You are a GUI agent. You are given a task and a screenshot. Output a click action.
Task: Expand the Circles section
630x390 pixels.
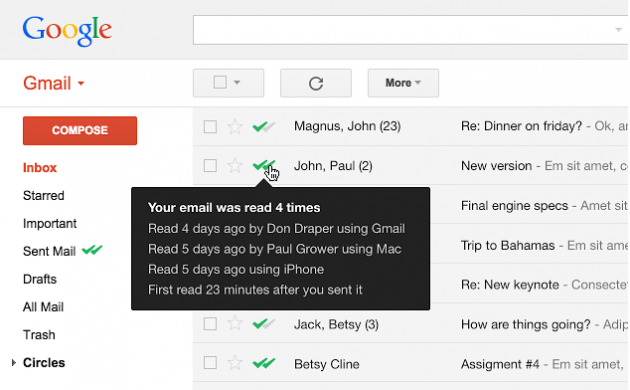click(x=14, y=363)
